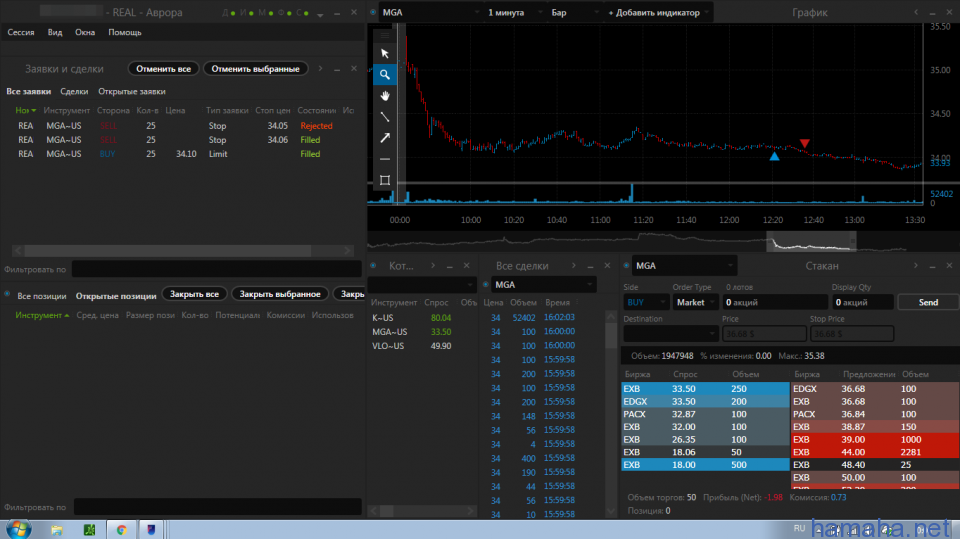Open the Помощь menu
This screenshot has height=539, width=960.
point(124,32)
